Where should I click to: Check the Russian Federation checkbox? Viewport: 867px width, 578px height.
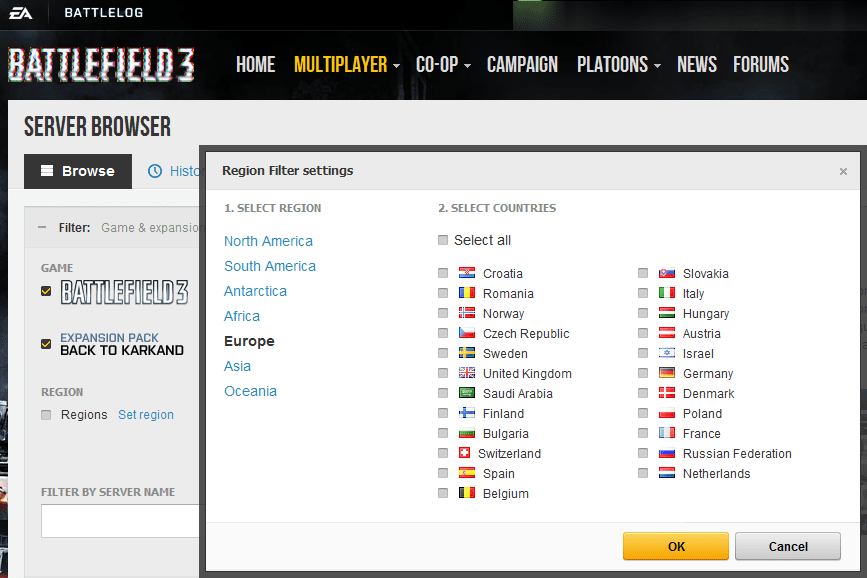coord(643,453)
